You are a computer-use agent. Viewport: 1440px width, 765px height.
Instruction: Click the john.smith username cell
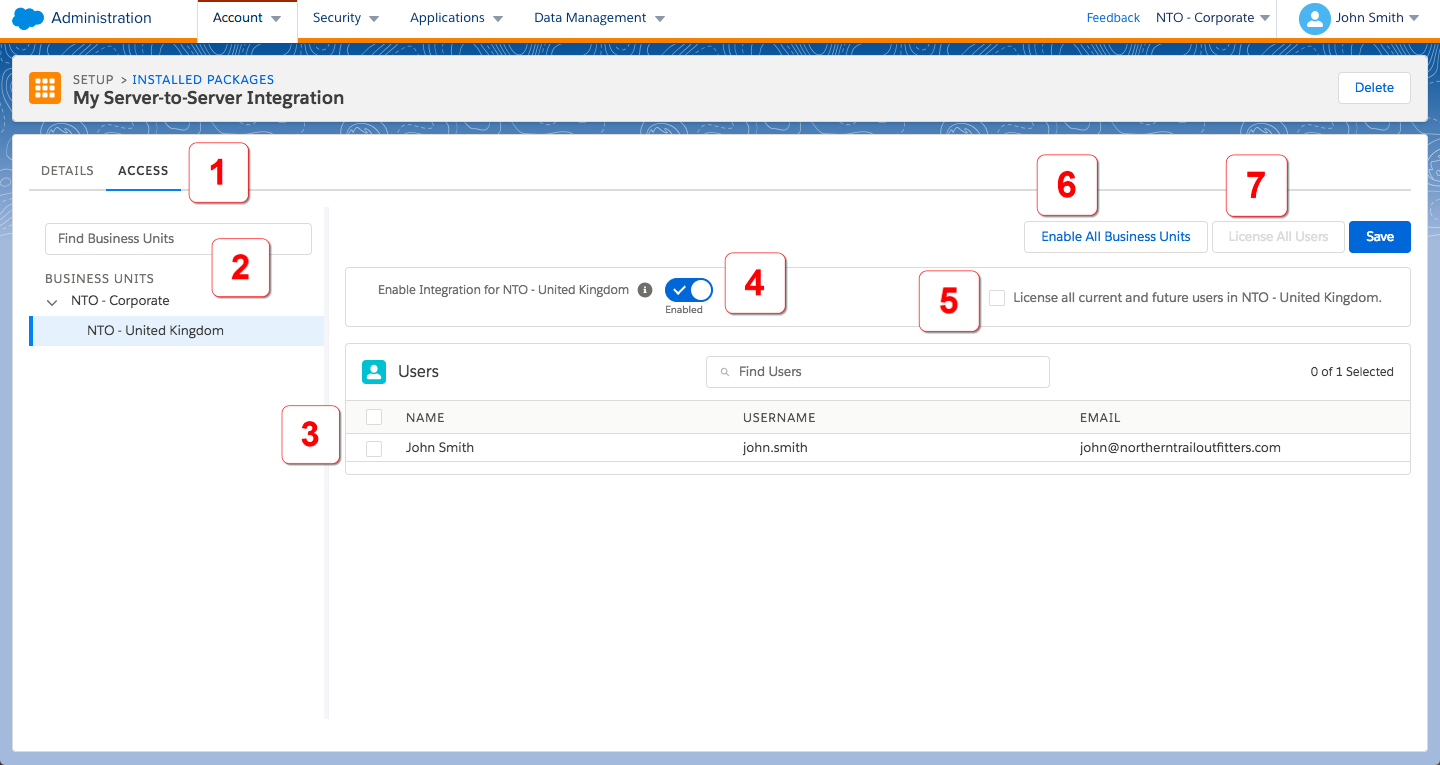[x=775, y=448]
